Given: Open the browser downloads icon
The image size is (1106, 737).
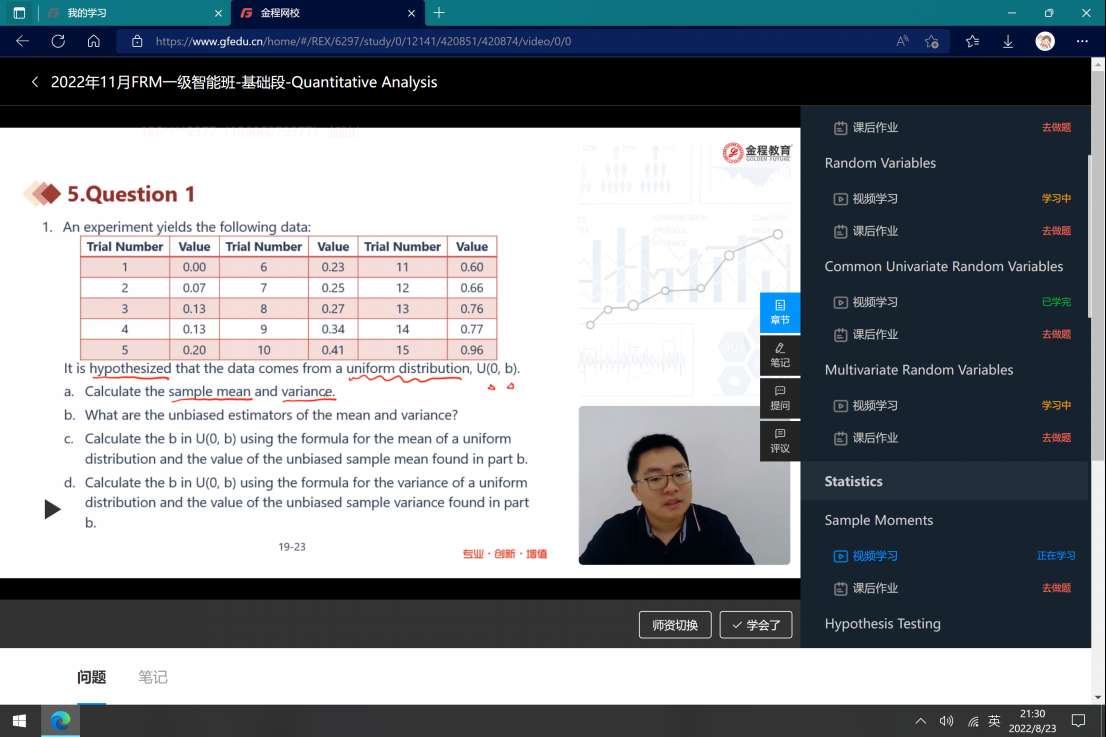Looking at the screenshot, I should [1008, 41].
